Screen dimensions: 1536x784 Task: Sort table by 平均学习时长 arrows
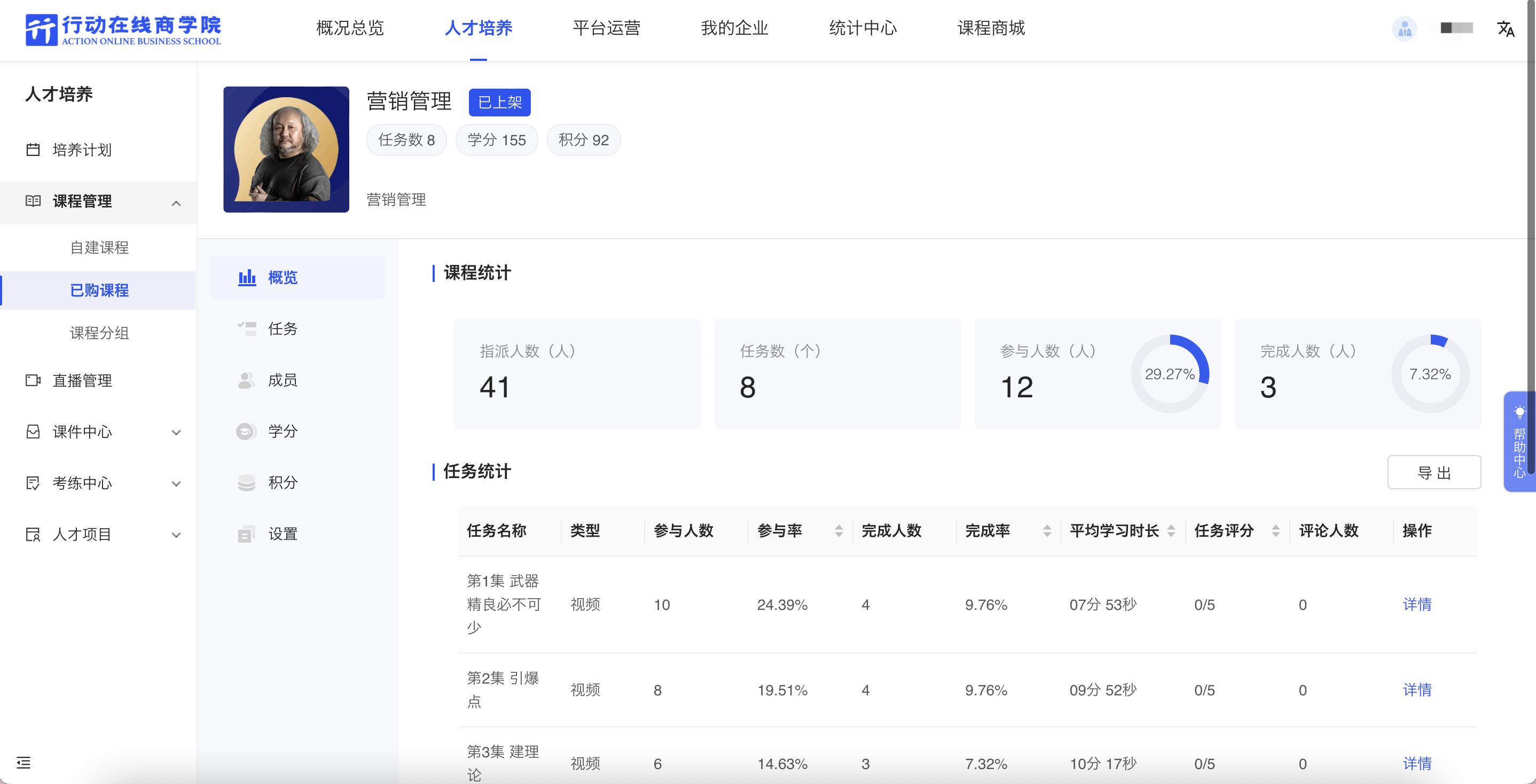point(1171,531)
